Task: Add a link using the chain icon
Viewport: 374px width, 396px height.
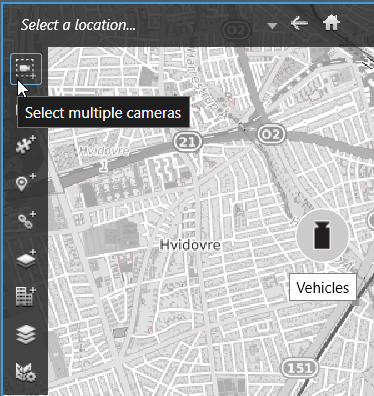Action: (x=26, y=220)
